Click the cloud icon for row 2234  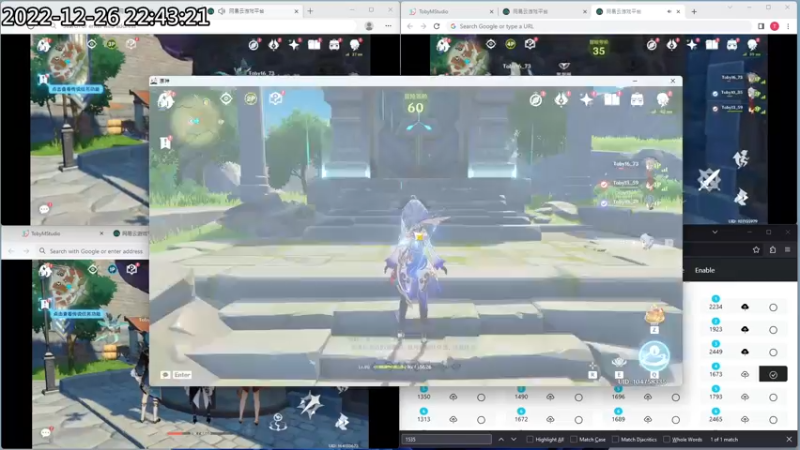coord(745,307)
